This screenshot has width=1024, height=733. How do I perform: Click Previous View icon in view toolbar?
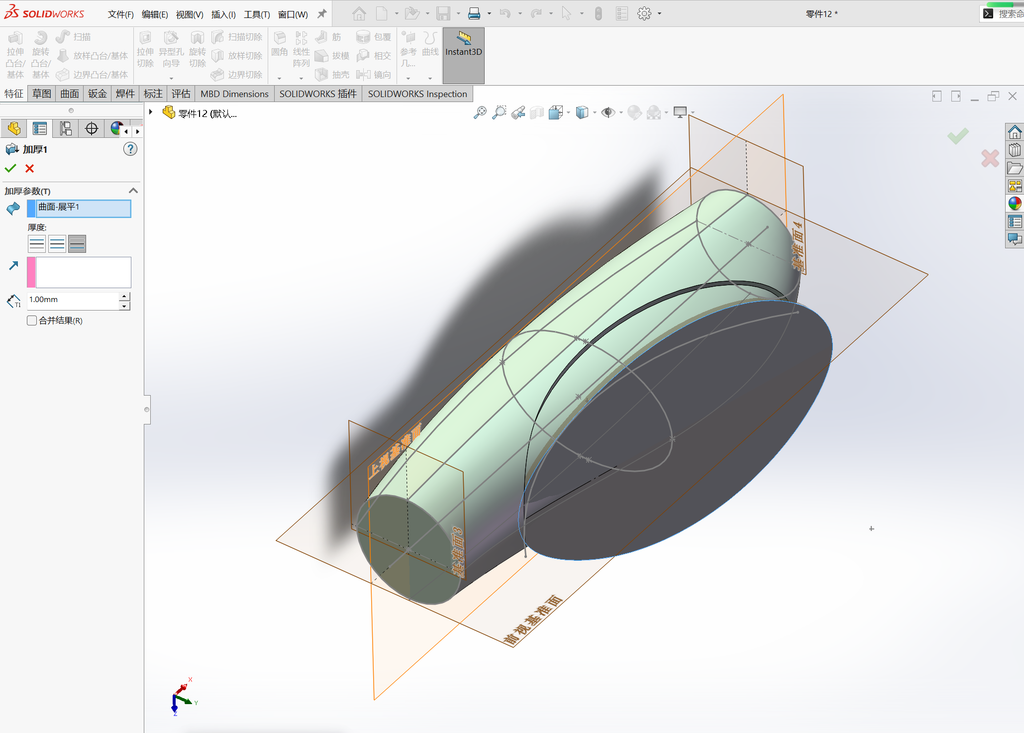point(518,113)
